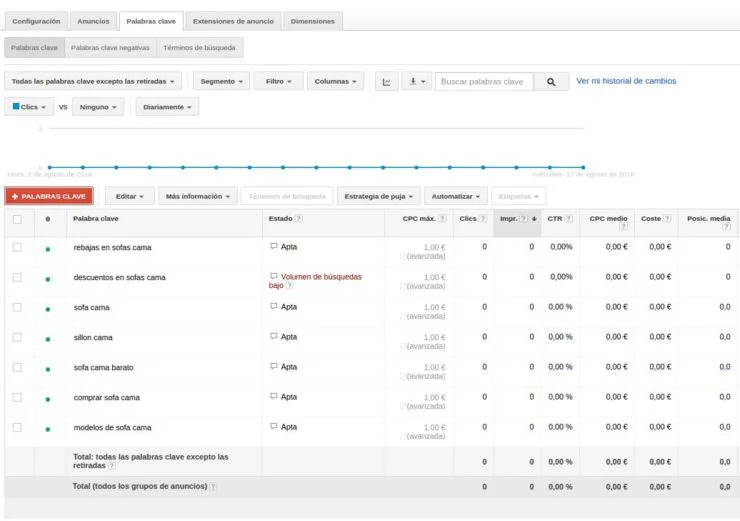Open the Segmento dropdown
The height and width of the screenshot is (521, 740).
221,81
